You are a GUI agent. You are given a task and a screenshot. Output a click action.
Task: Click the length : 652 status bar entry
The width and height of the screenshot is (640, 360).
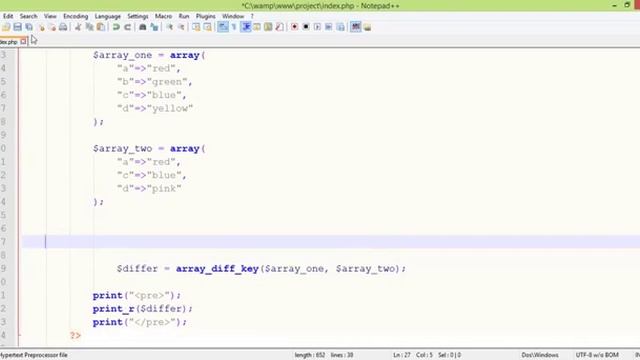tap(310, 355)
